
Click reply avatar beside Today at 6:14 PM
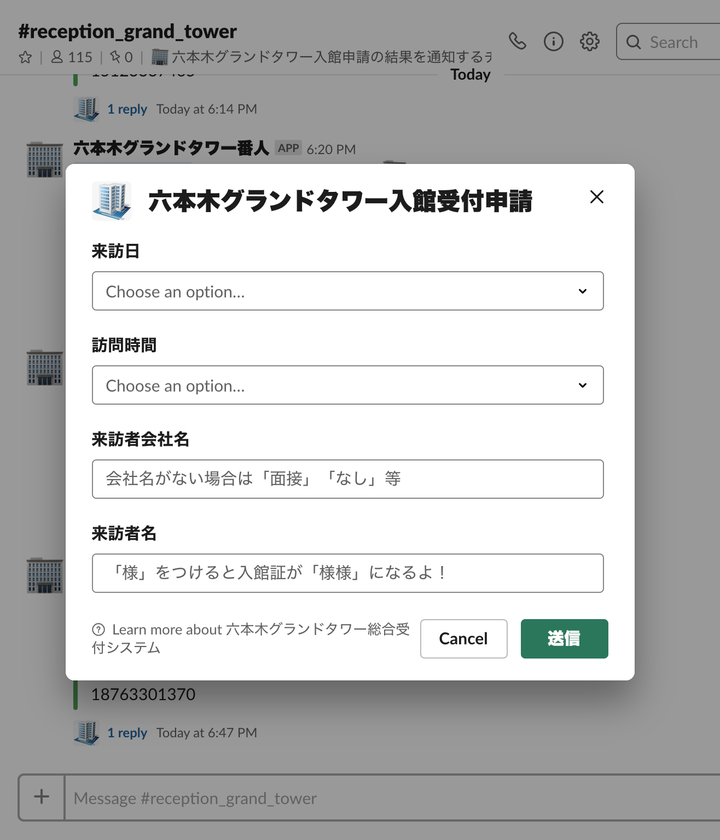click(x=86, y=109)
